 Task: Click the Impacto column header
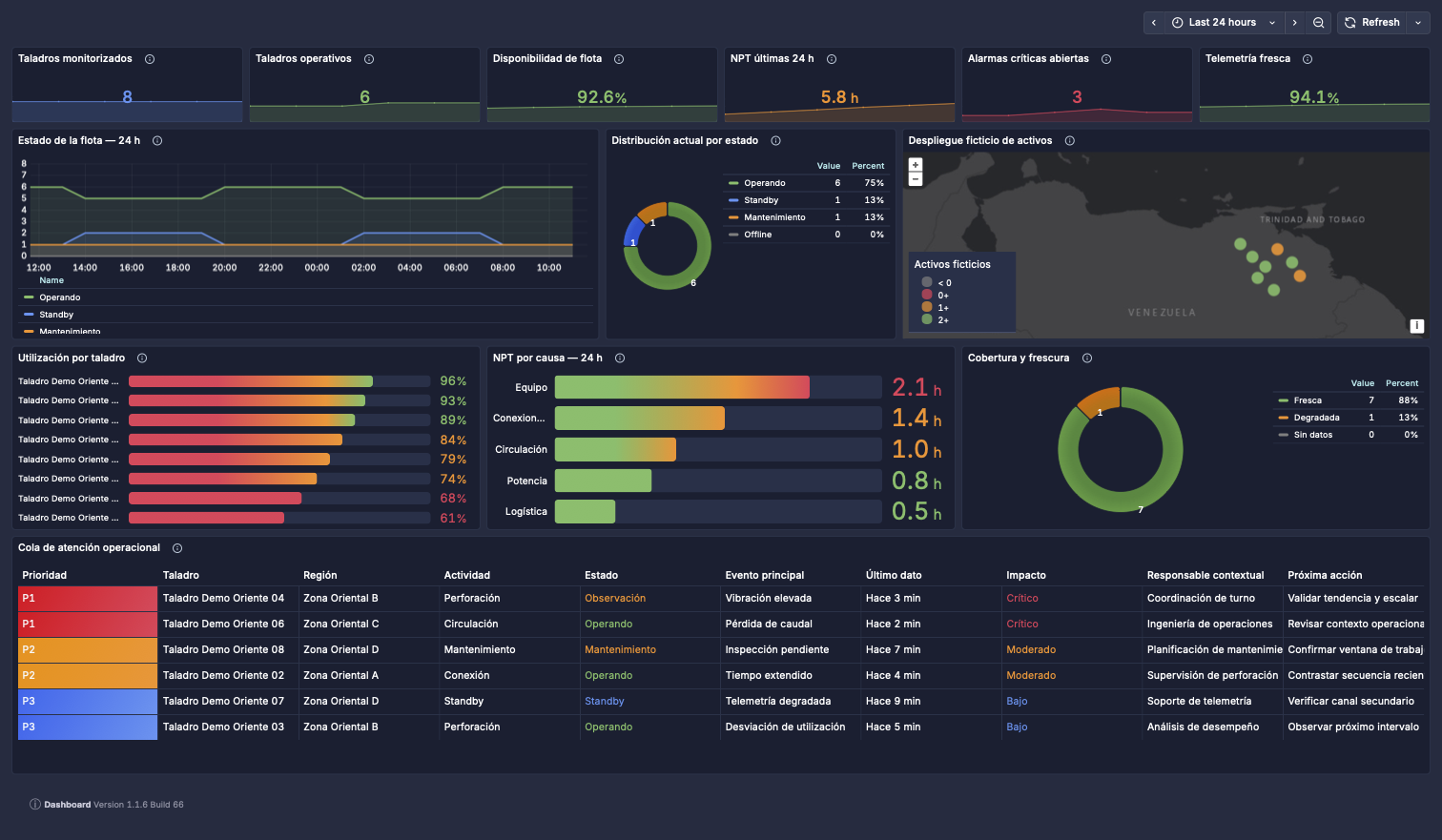tap(1026, 575)
